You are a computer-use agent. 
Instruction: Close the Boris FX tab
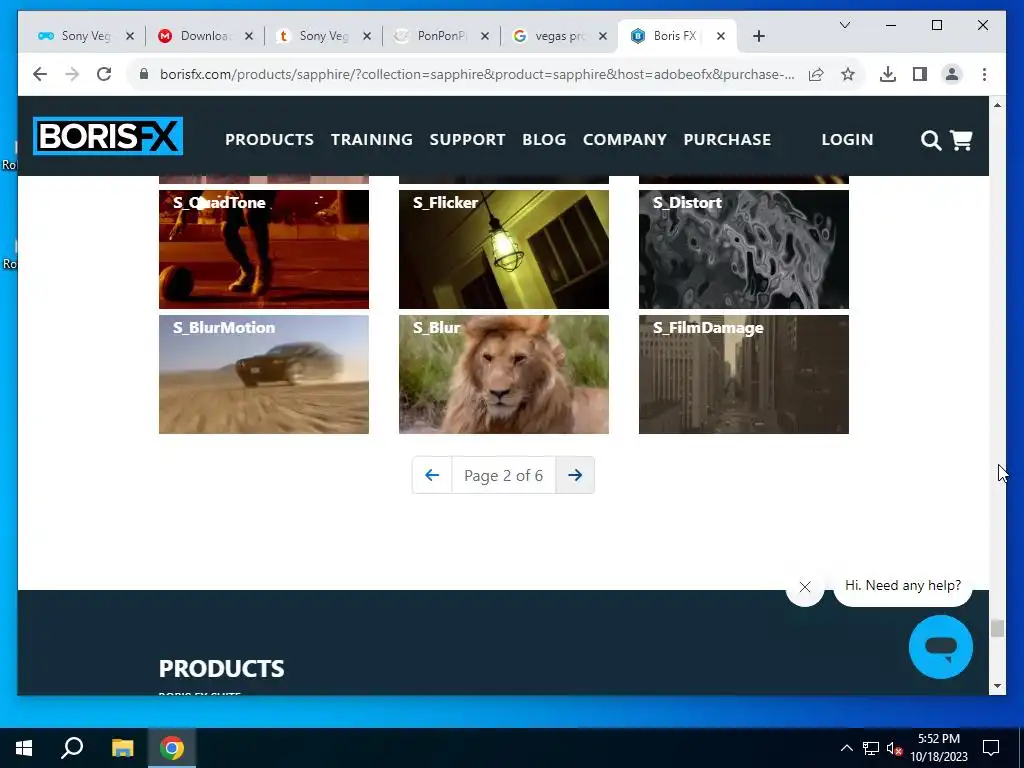point(720,37)
